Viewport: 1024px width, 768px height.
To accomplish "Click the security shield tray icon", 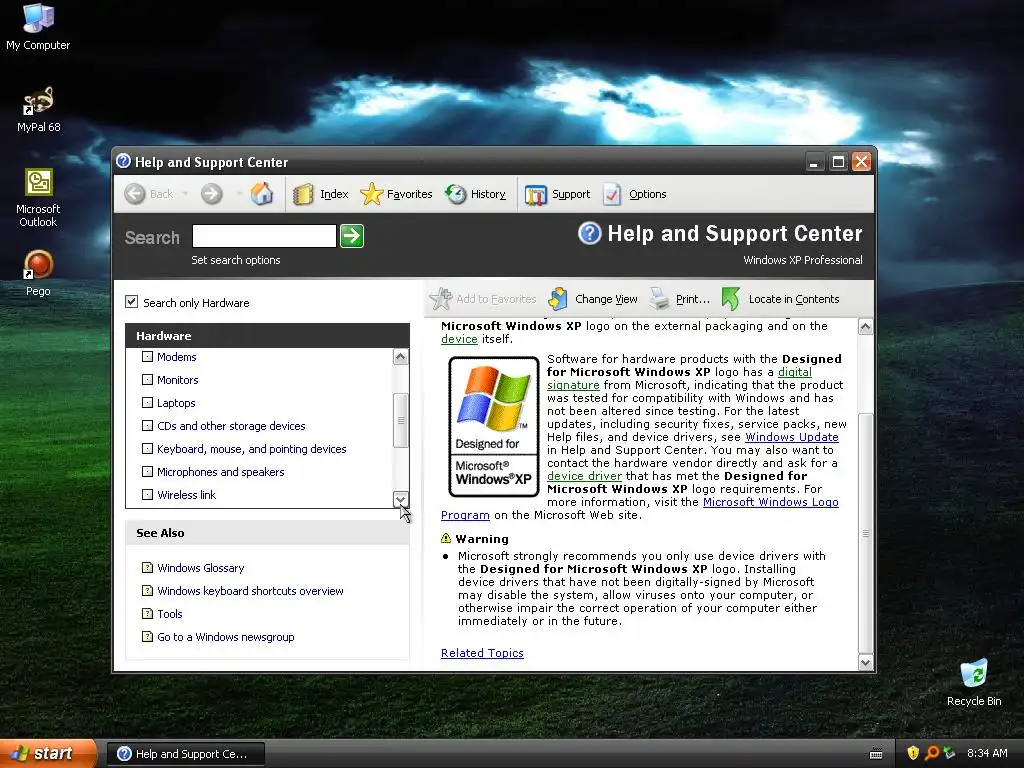I will pos(913,753).
